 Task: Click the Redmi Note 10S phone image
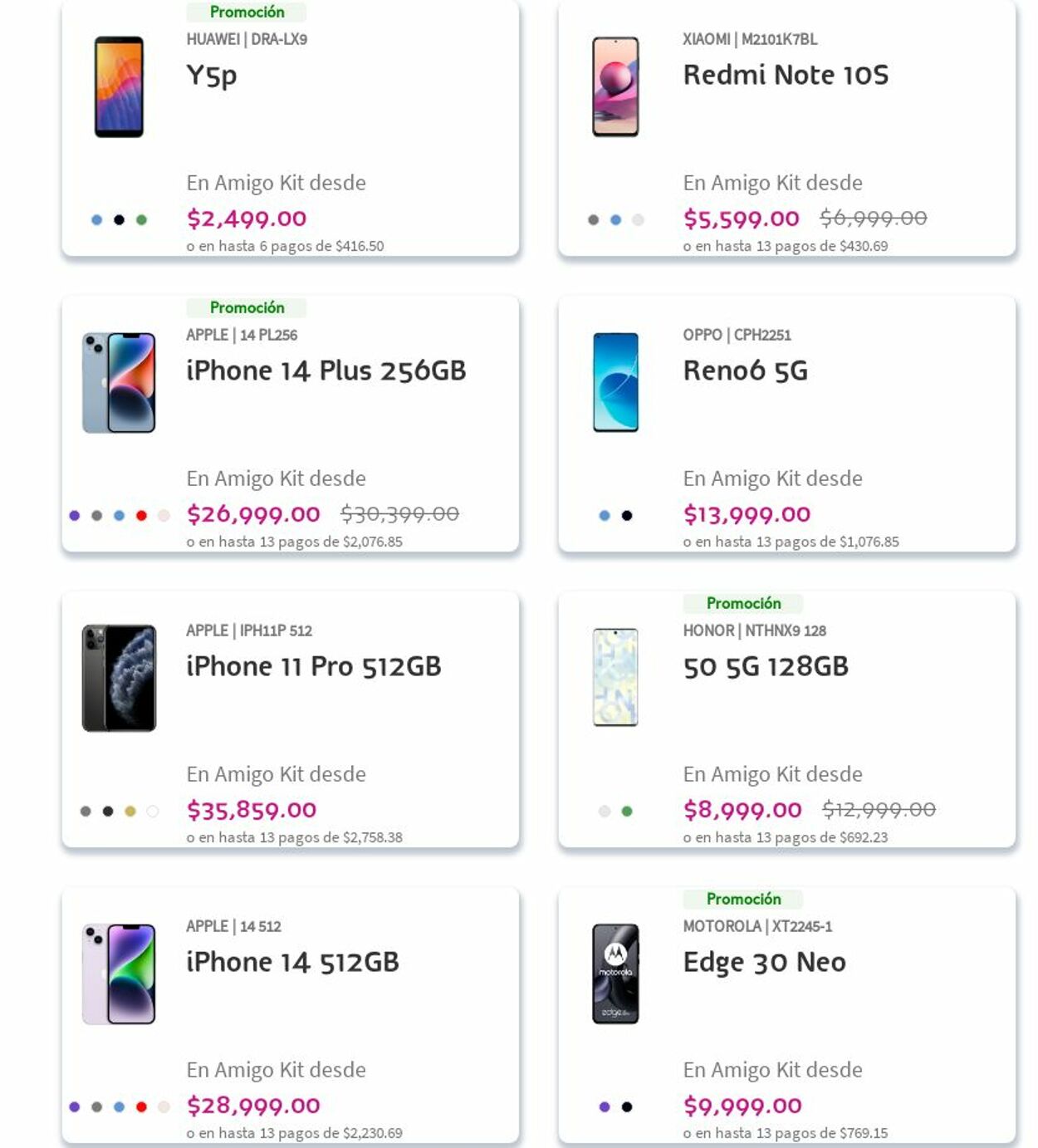[x=615, y=86]
